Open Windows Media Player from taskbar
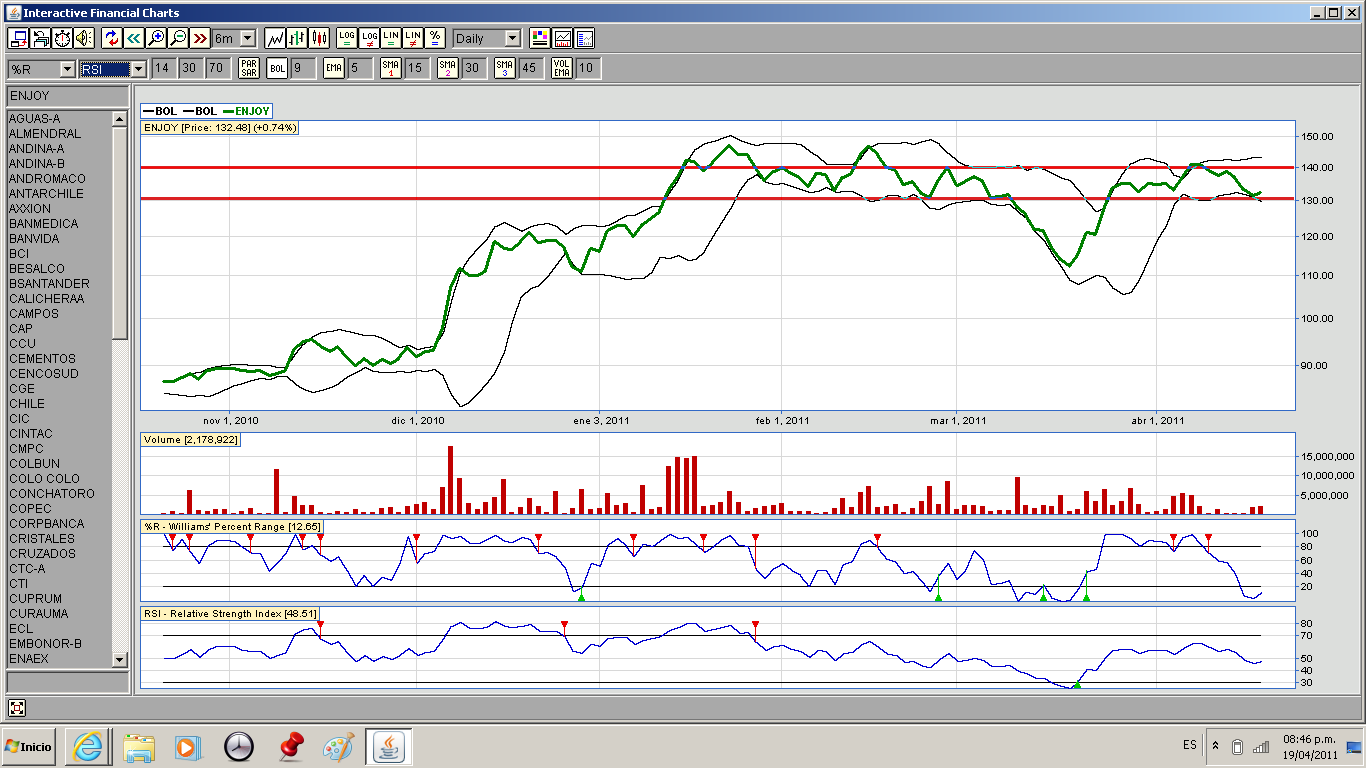The image size is (1366, 768). click(x=186, y=746)
